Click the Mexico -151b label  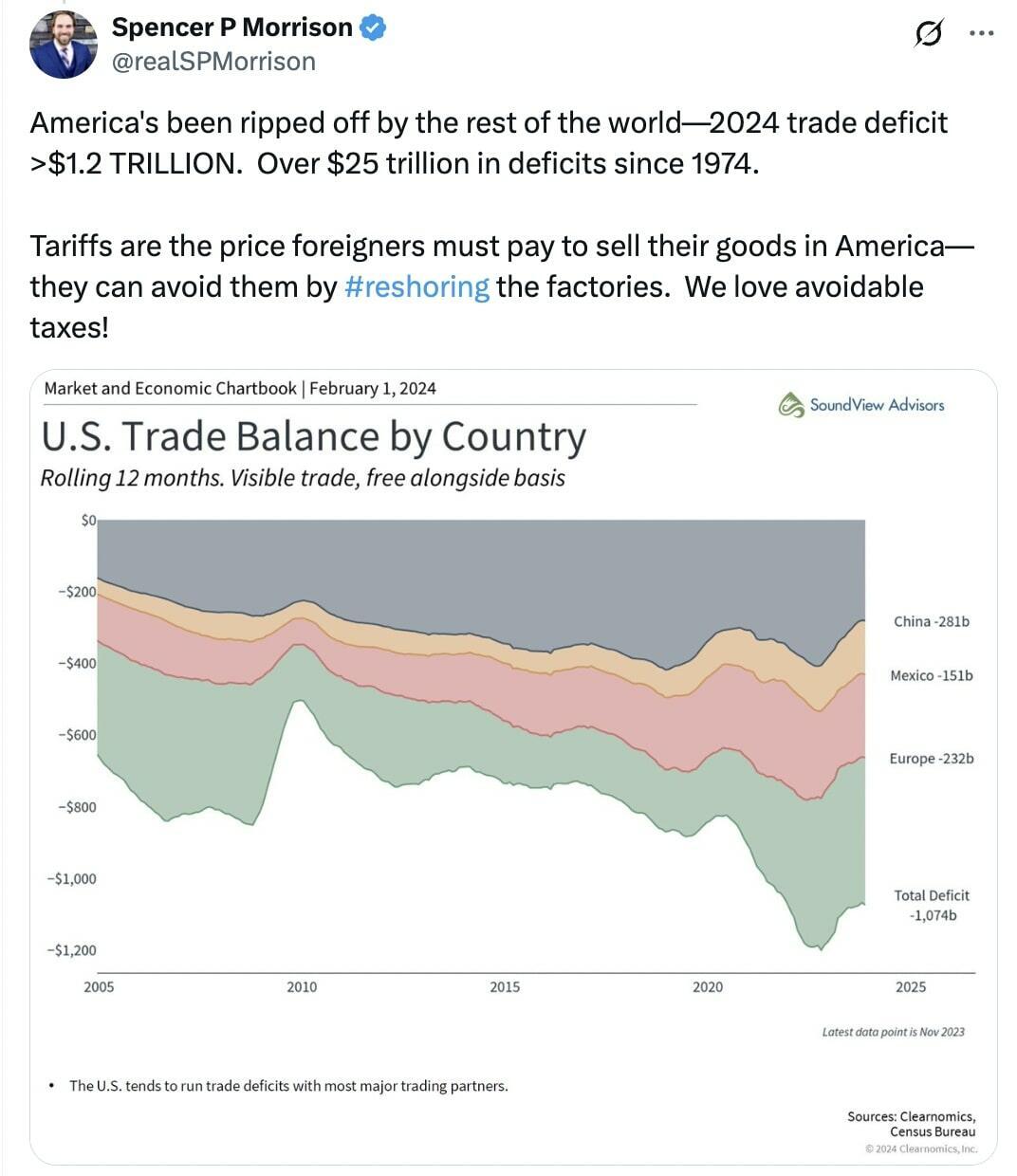tap(931, 676)
